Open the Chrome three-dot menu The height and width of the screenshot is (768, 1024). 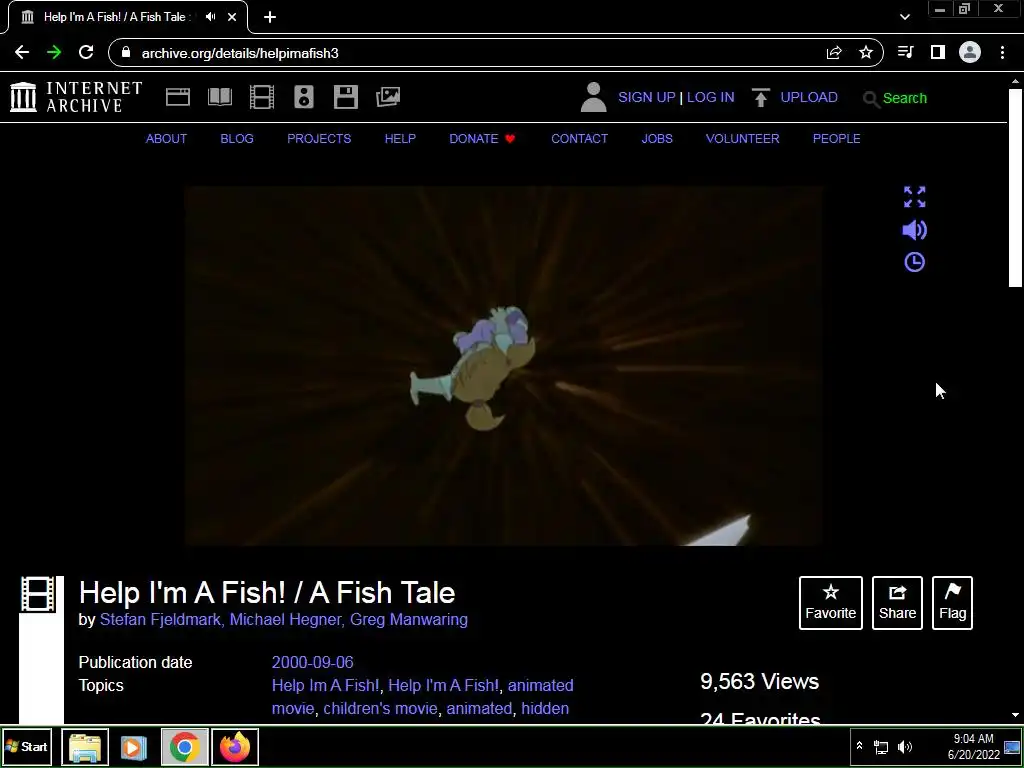[1002, 52]
